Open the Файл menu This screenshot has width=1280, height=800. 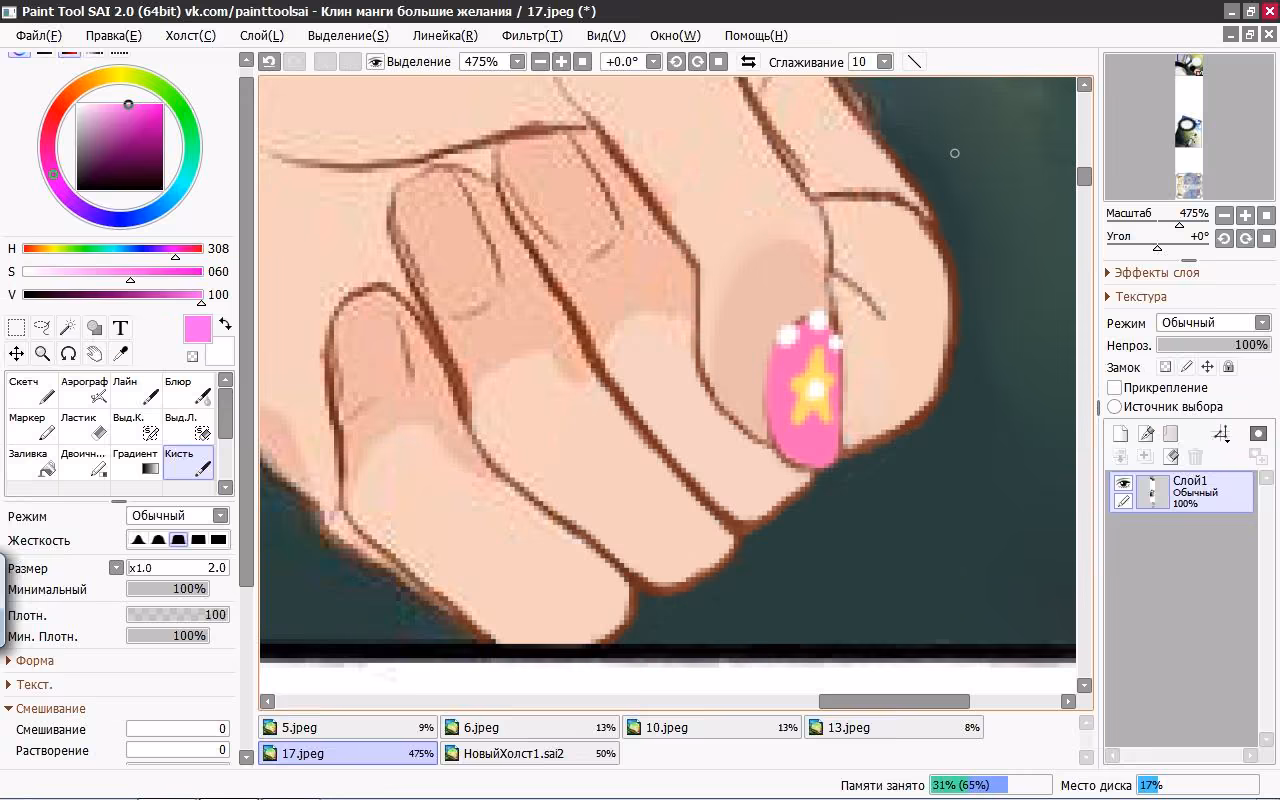point(39,35)
